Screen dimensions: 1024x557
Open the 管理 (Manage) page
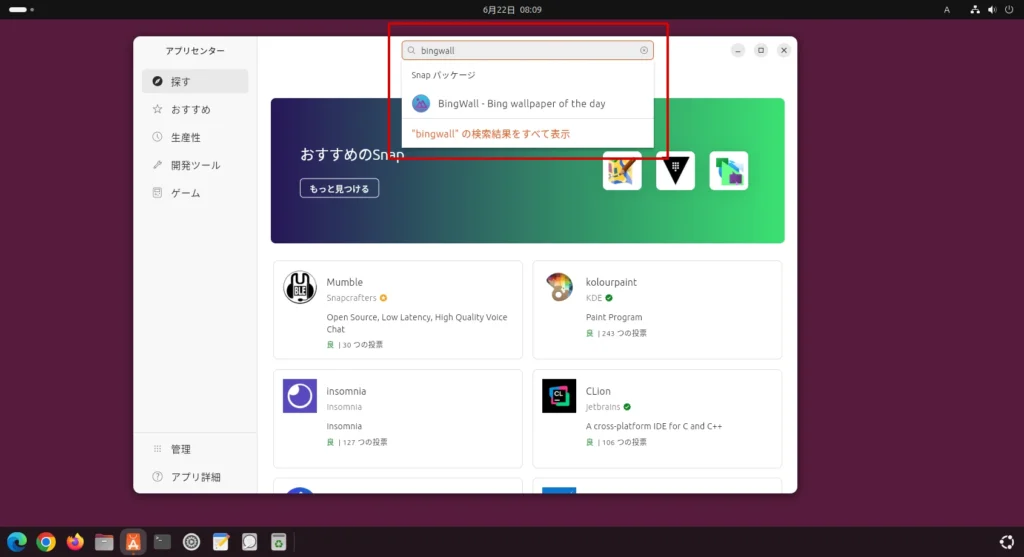[x=195, y=449]
